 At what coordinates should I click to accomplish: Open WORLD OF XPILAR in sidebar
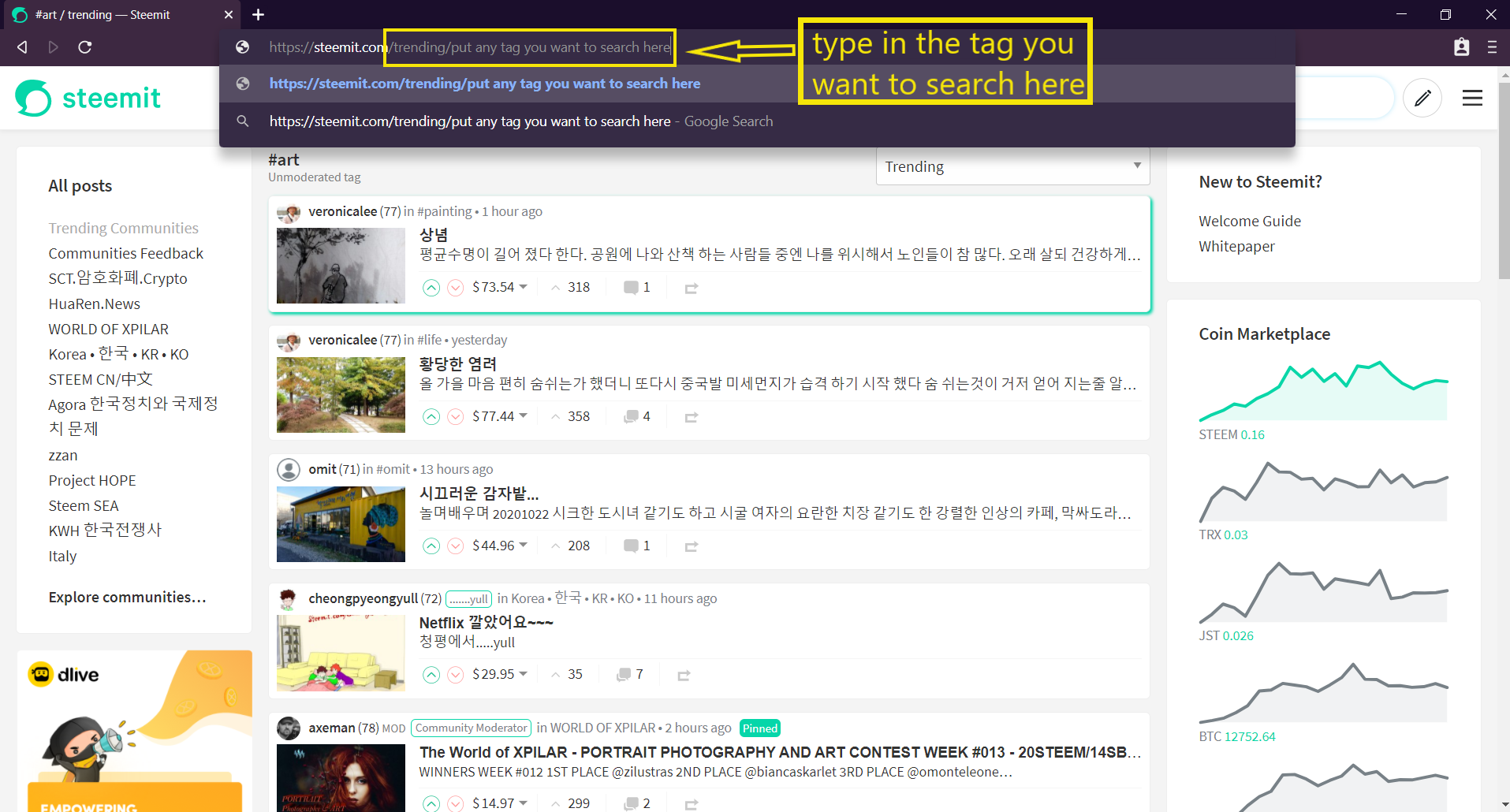pyautogui.click(x=109, y=329)
